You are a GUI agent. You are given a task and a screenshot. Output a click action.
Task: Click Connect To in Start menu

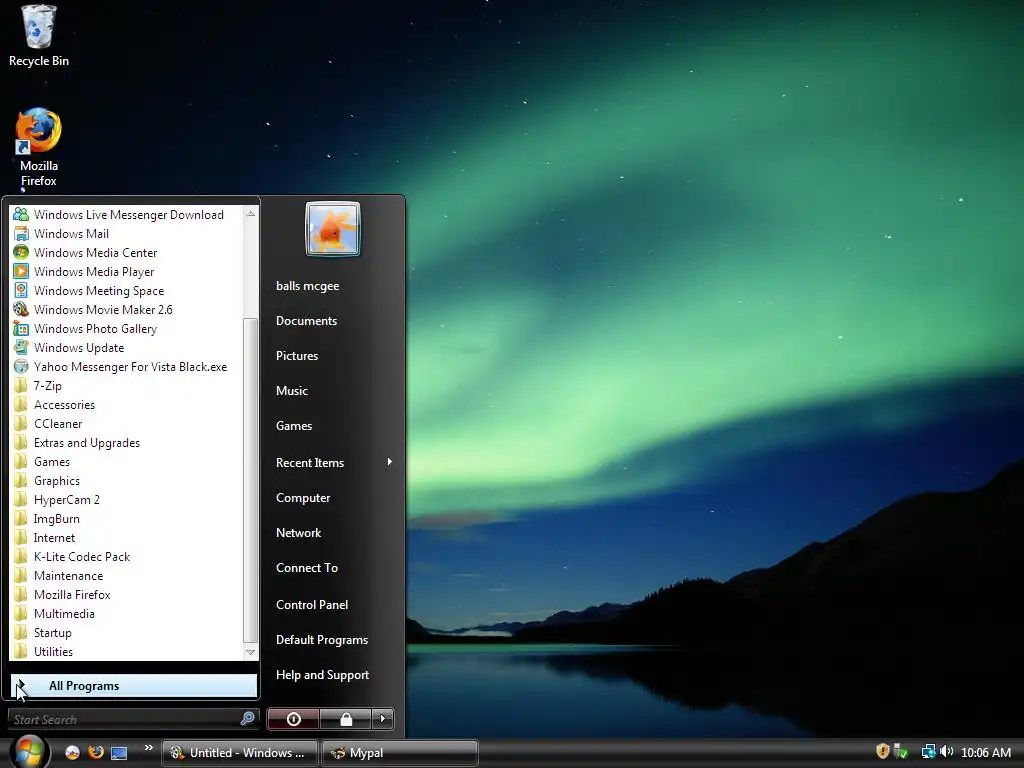[307, 567]
